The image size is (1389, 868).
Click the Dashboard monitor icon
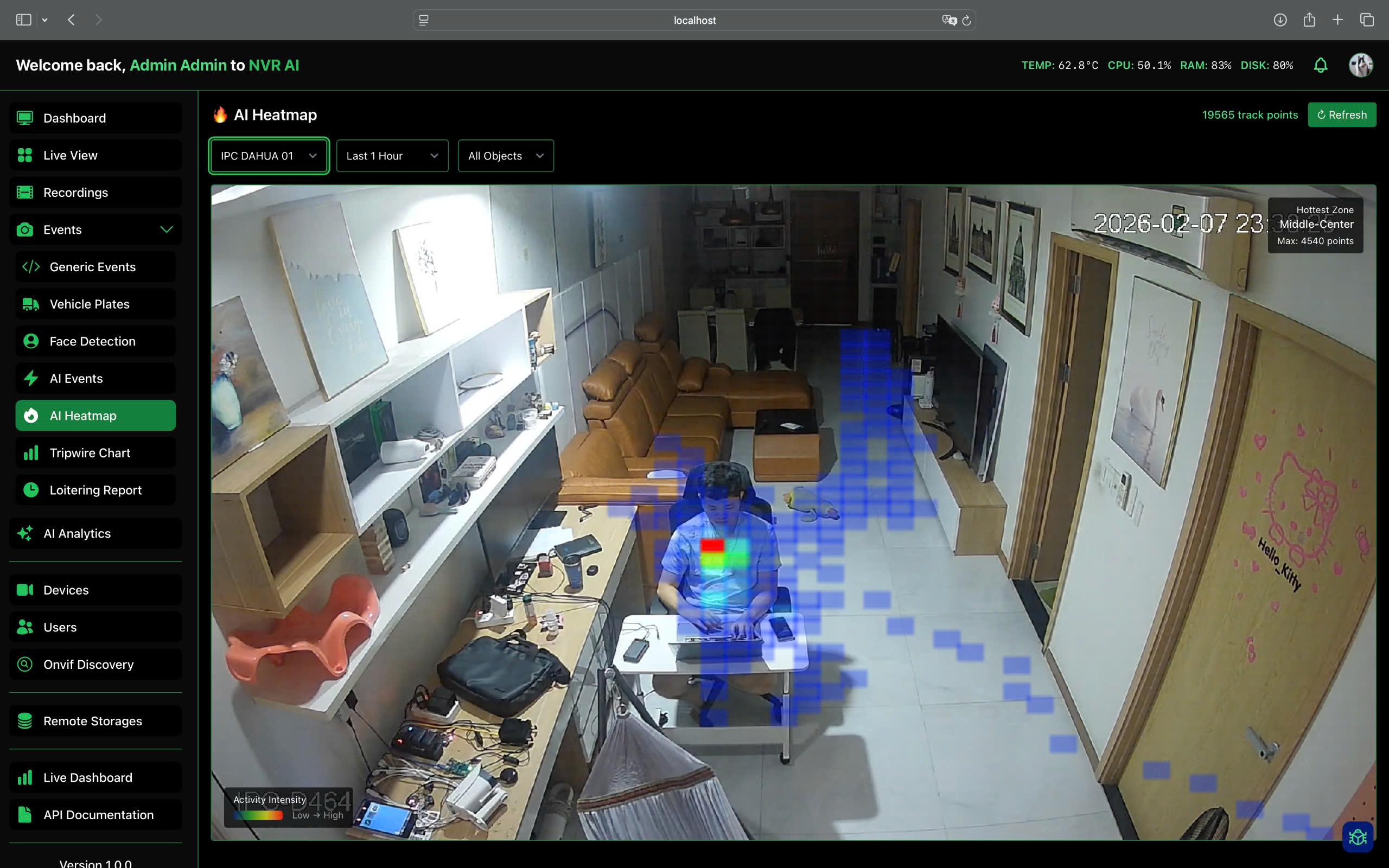point(24,118)
